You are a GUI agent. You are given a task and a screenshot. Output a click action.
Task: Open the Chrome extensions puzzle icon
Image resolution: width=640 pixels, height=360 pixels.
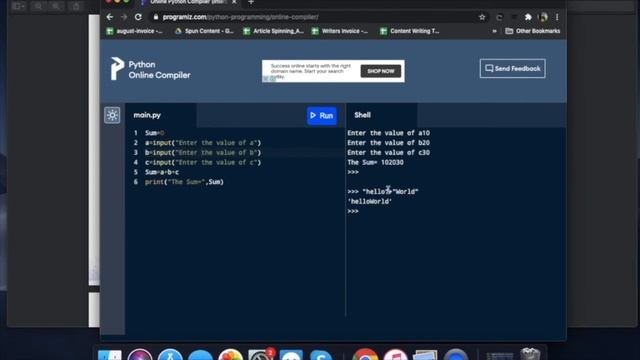point(528,17)
